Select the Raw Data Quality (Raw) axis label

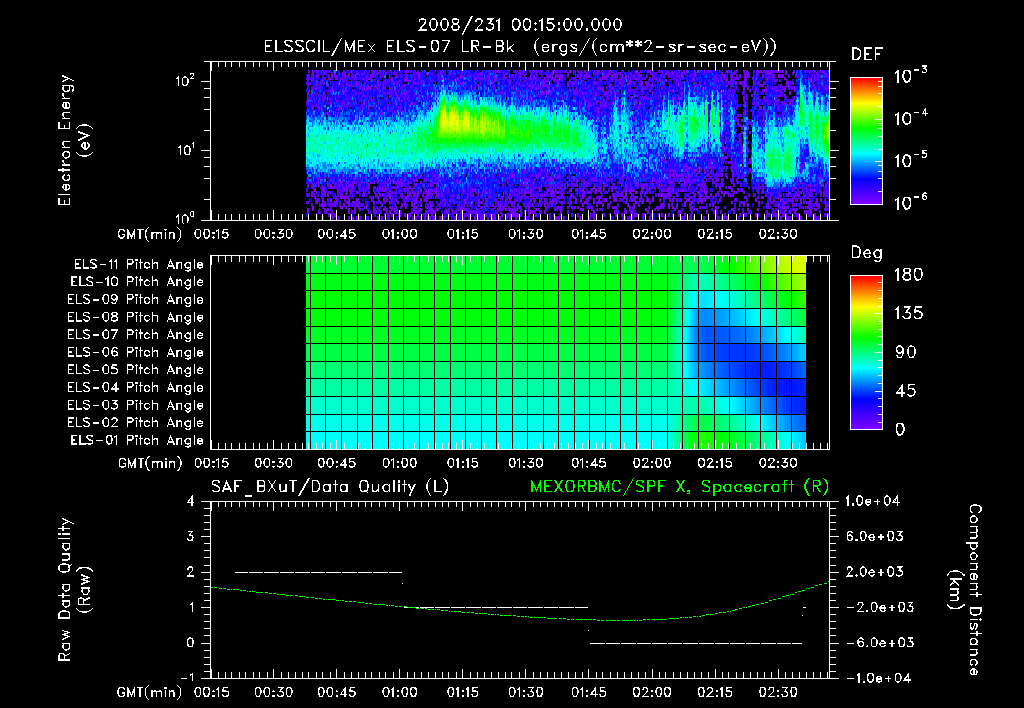[x=74, y=590]
